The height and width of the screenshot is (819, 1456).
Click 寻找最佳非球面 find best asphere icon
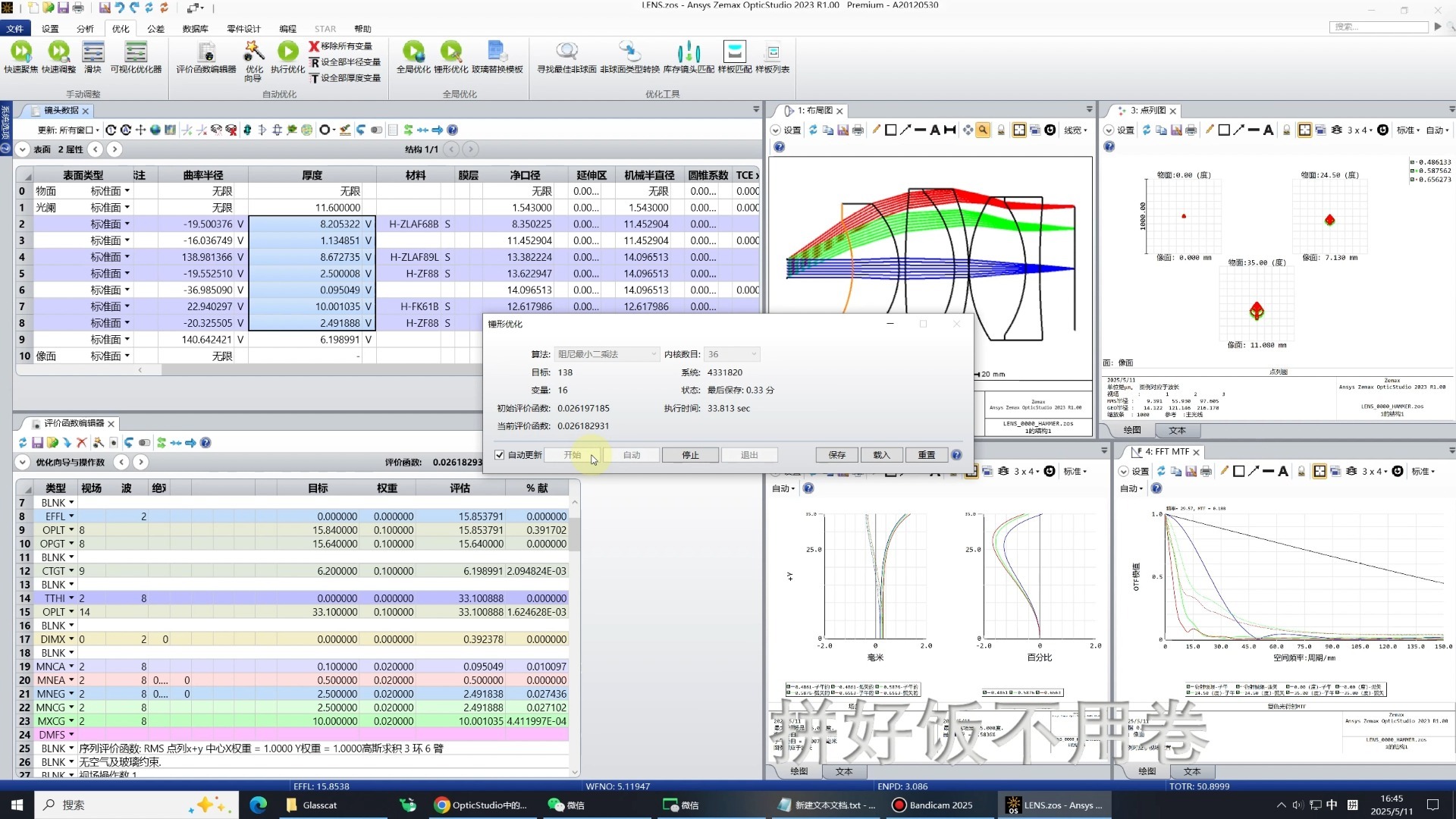click(566, 52)
